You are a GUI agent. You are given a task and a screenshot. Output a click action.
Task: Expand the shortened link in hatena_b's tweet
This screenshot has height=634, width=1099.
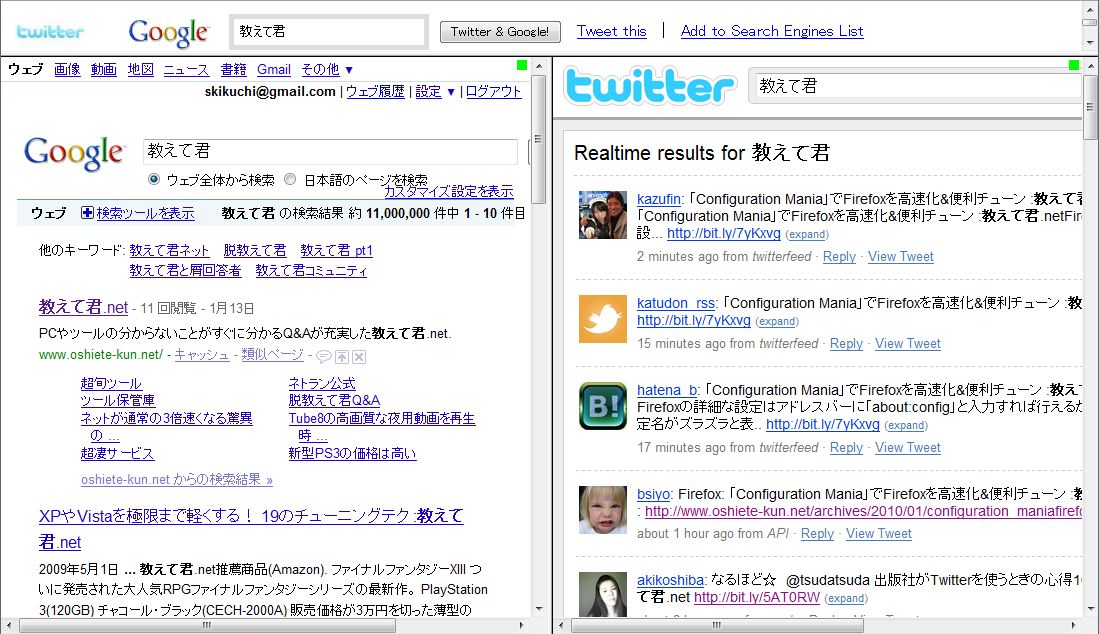(x=906, y=425)
